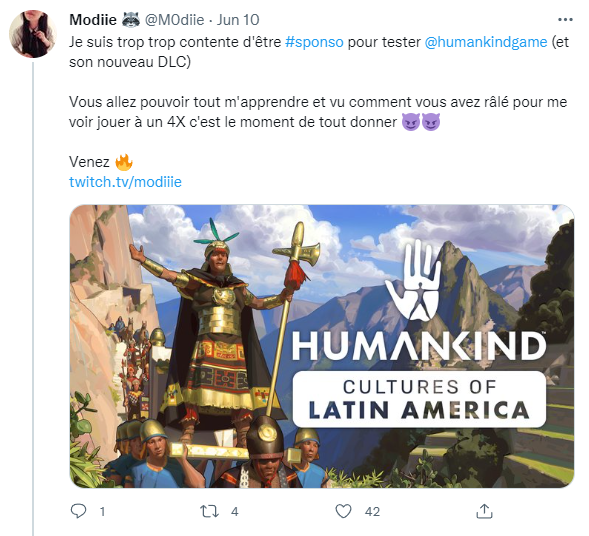Screen dimensions: 589x536
Task: Visit the @humankindgame mention
Action: click(486, 42)
